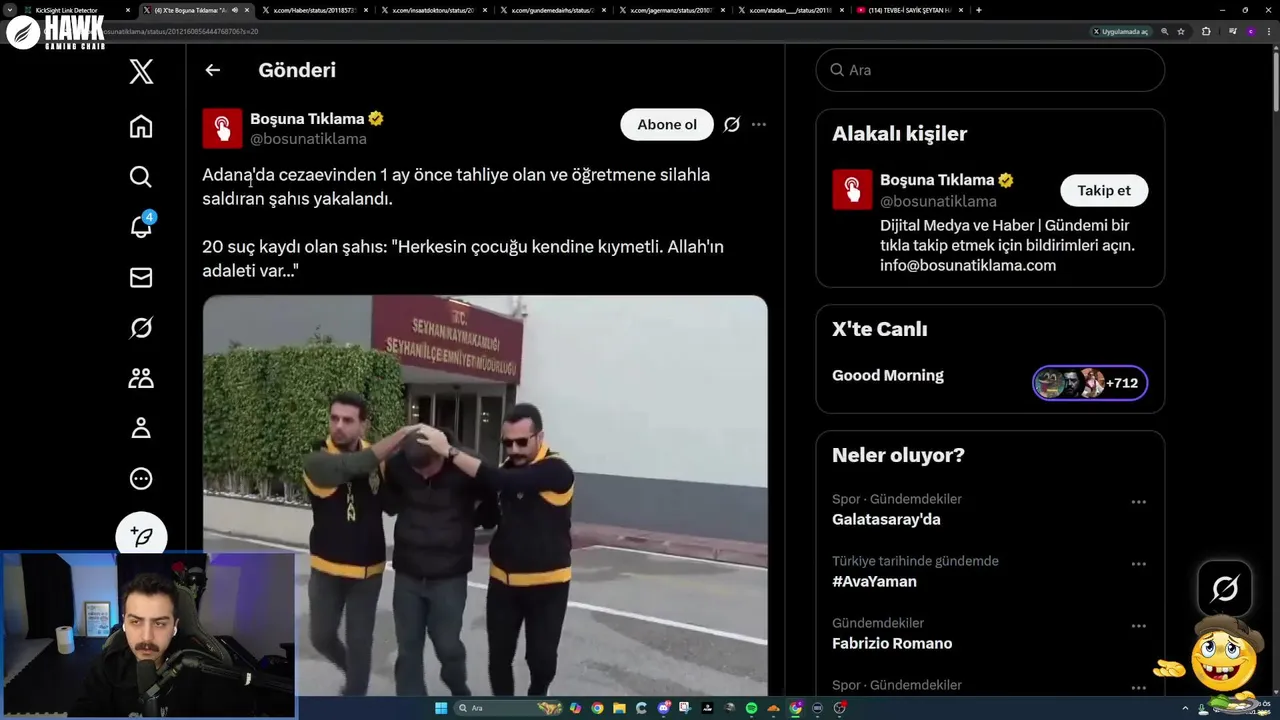Click the X logo in the sidebar
The width and height of the screenshot is (1280, 720).
coord(141,72)
